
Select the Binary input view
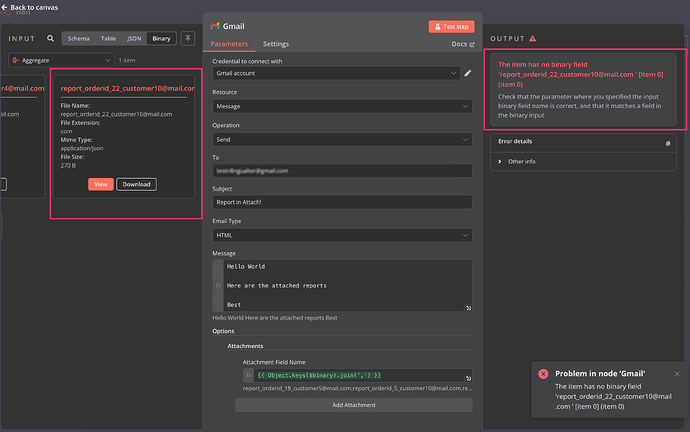(161, 39)
